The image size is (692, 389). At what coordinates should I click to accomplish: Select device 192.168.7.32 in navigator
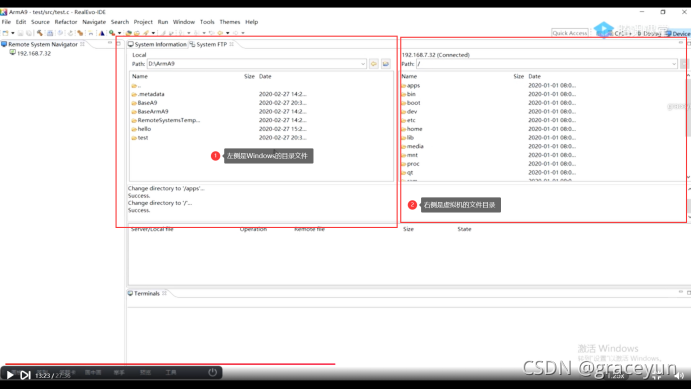(30, 53)
